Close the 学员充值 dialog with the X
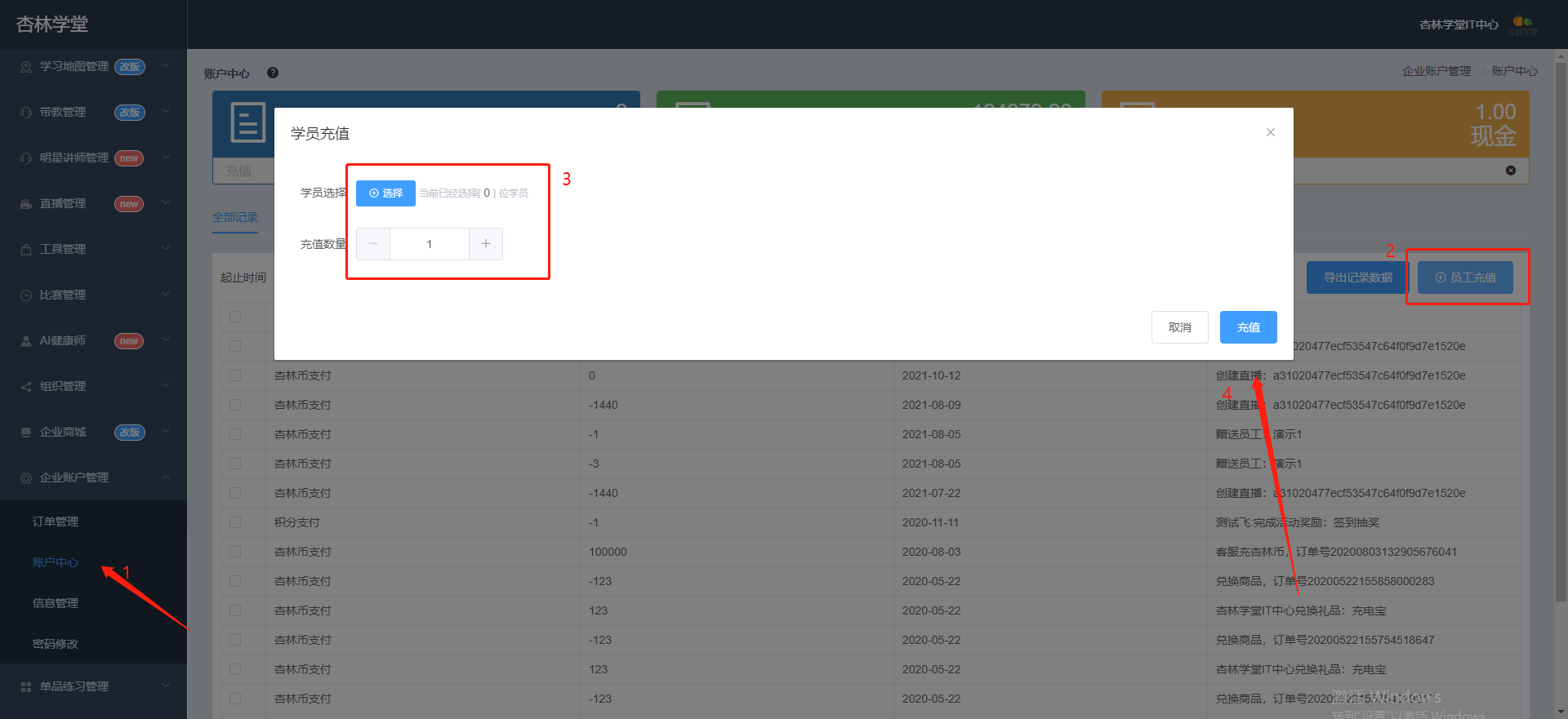 (1271, 132)
